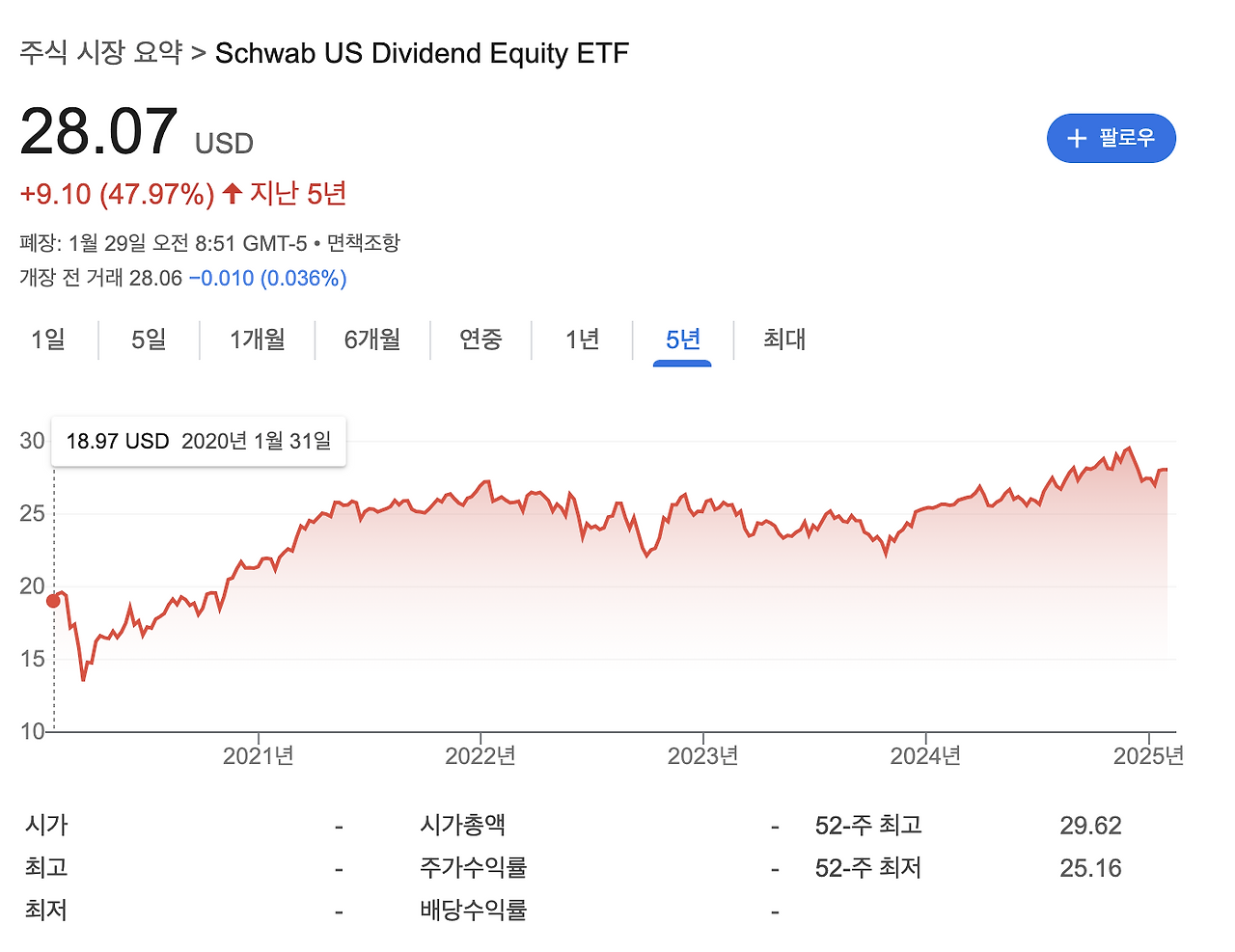Switch to the 5일 time range tab
This screenshot has width=1235, height=952.
(149, 340)
